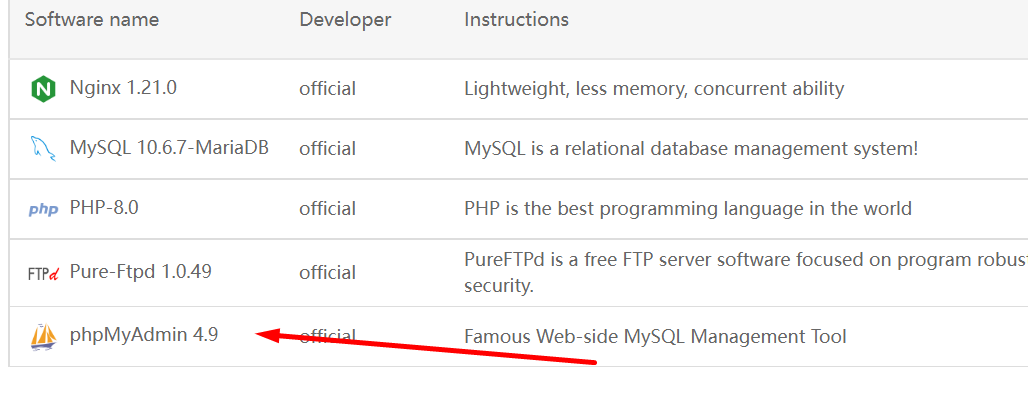Image resolution: width=1028 pixels, height=404 pixels.
Task: Click the Famous Web-side MySQL Management Tool text
Action: pos(655,337)
